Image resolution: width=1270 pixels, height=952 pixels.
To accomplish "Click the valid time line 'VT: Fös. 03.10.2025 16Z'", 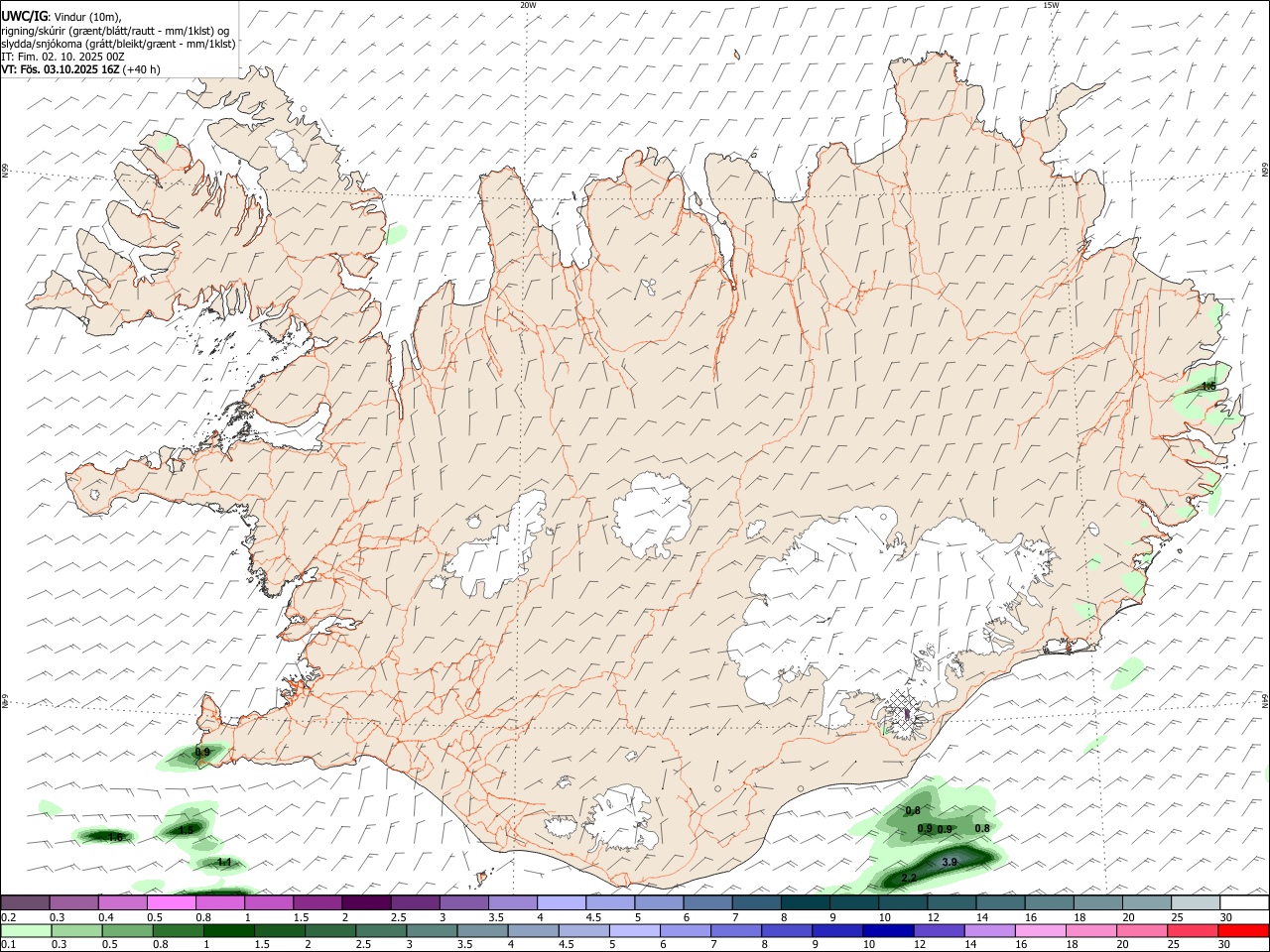I will [x=62, y=69].
